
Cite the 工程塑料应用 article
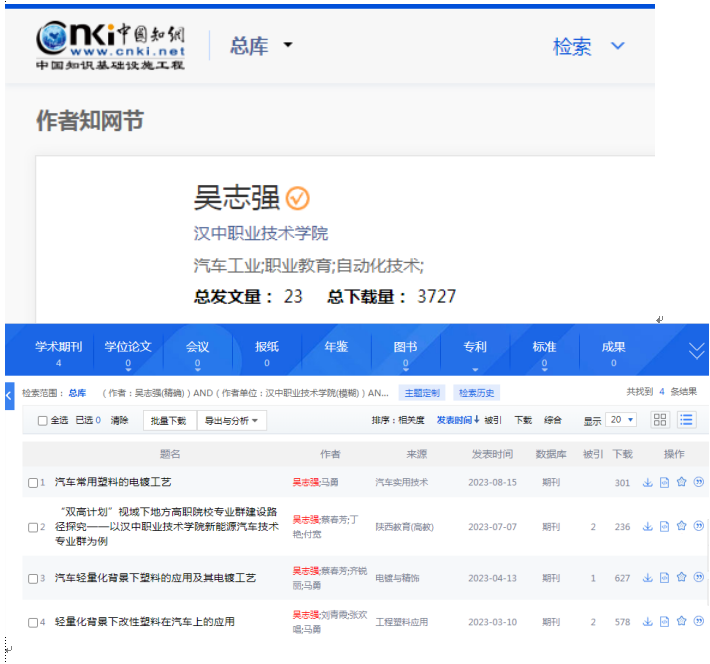pyautogui.click(x=699, y=621)
